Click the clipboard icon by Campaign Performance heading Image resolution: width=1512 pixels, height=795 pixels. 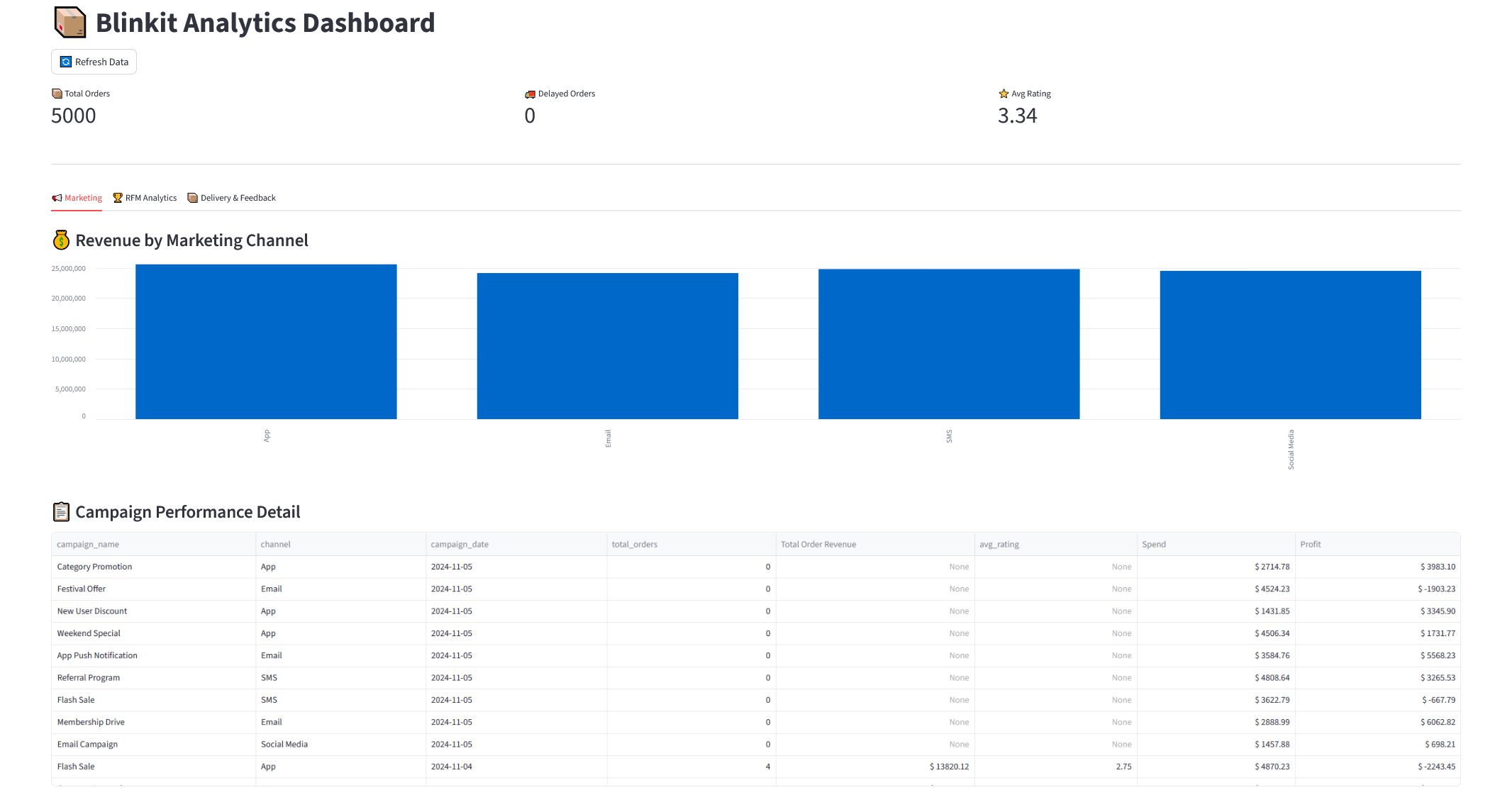point(61,512)
